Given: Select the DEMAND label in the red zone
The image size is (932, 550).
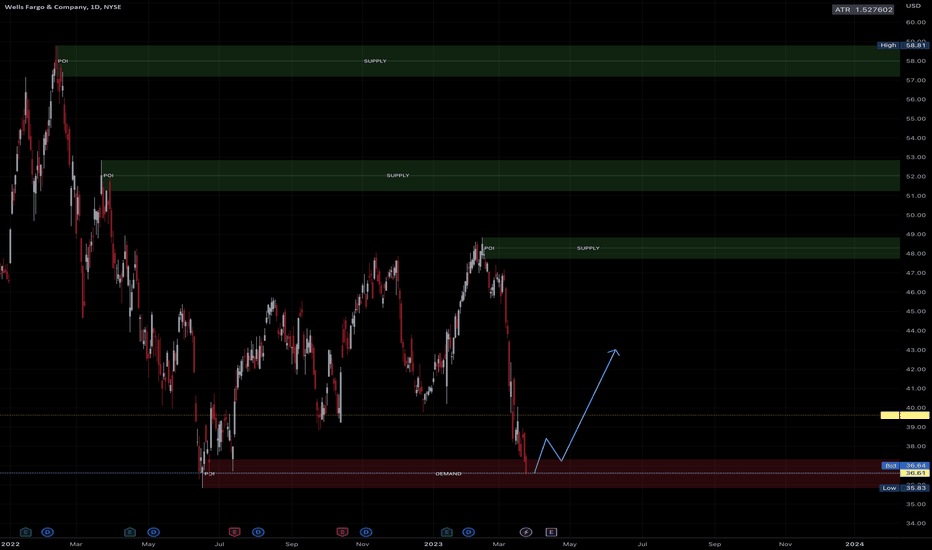Looking at the screenshot, I should [448, 474].
